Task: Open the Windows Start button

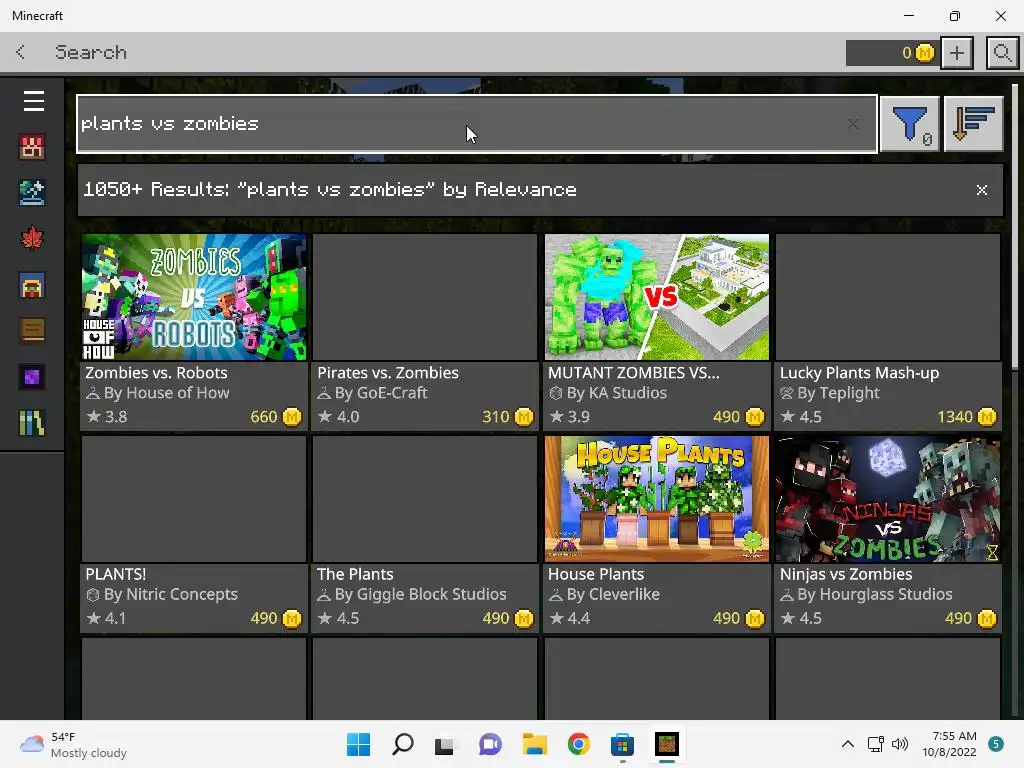Action: (358, 744)
